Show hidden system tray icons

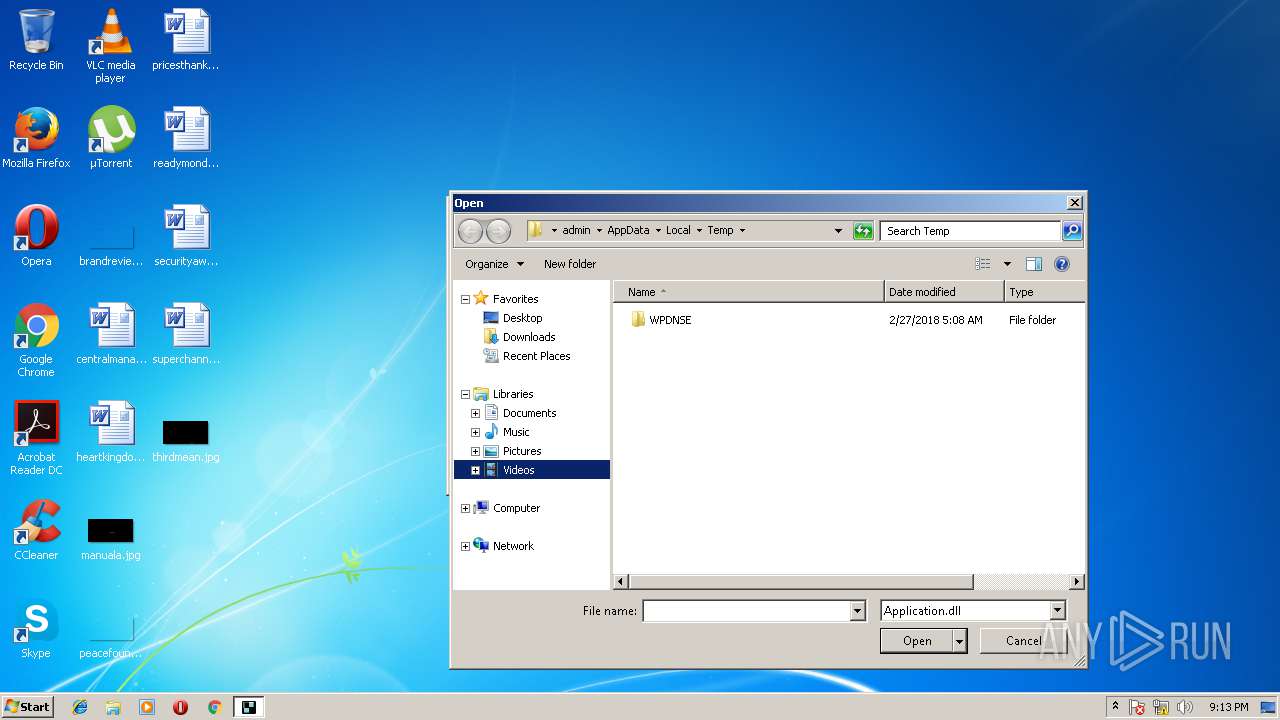coord(1116,707)
